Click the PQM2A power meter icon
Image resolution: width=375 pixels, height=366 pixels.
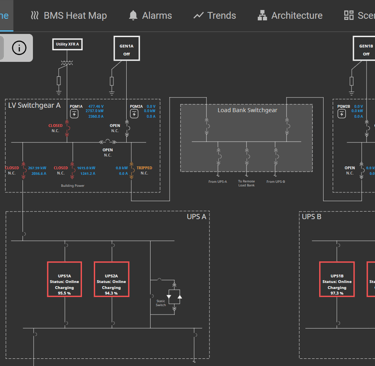point(134,114)
